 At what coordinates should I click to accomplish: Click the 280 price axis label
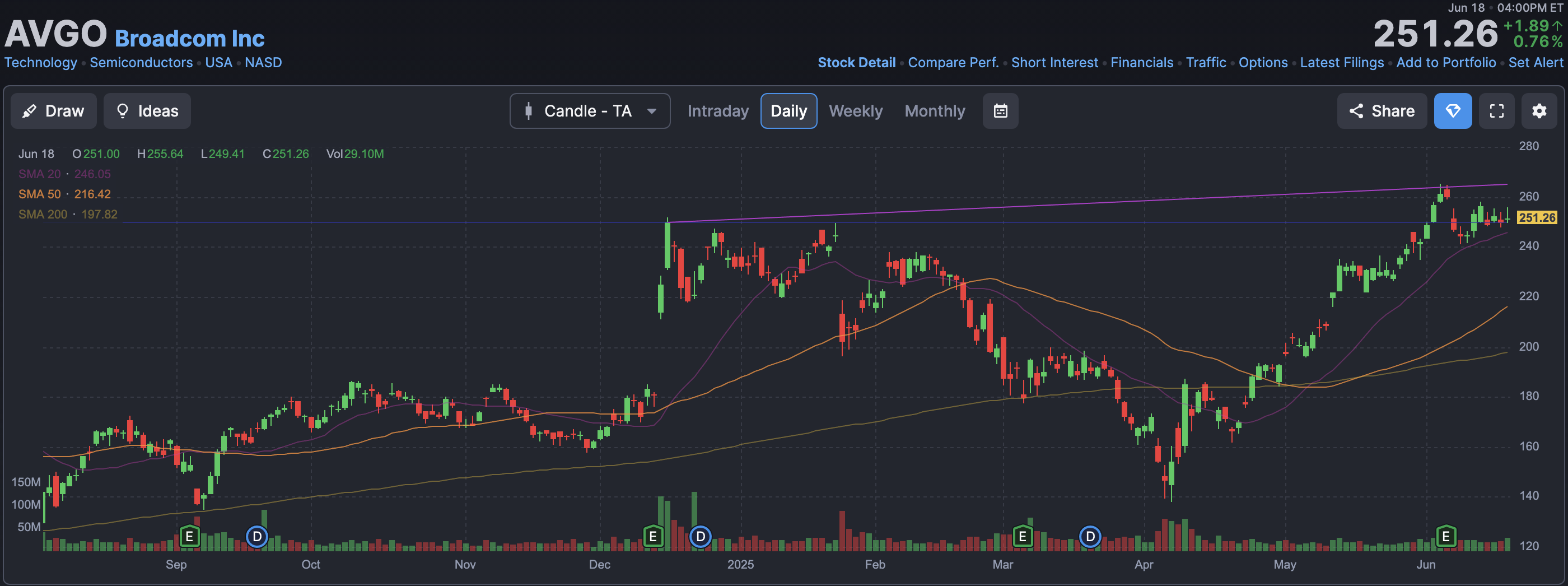(1528, 146)
